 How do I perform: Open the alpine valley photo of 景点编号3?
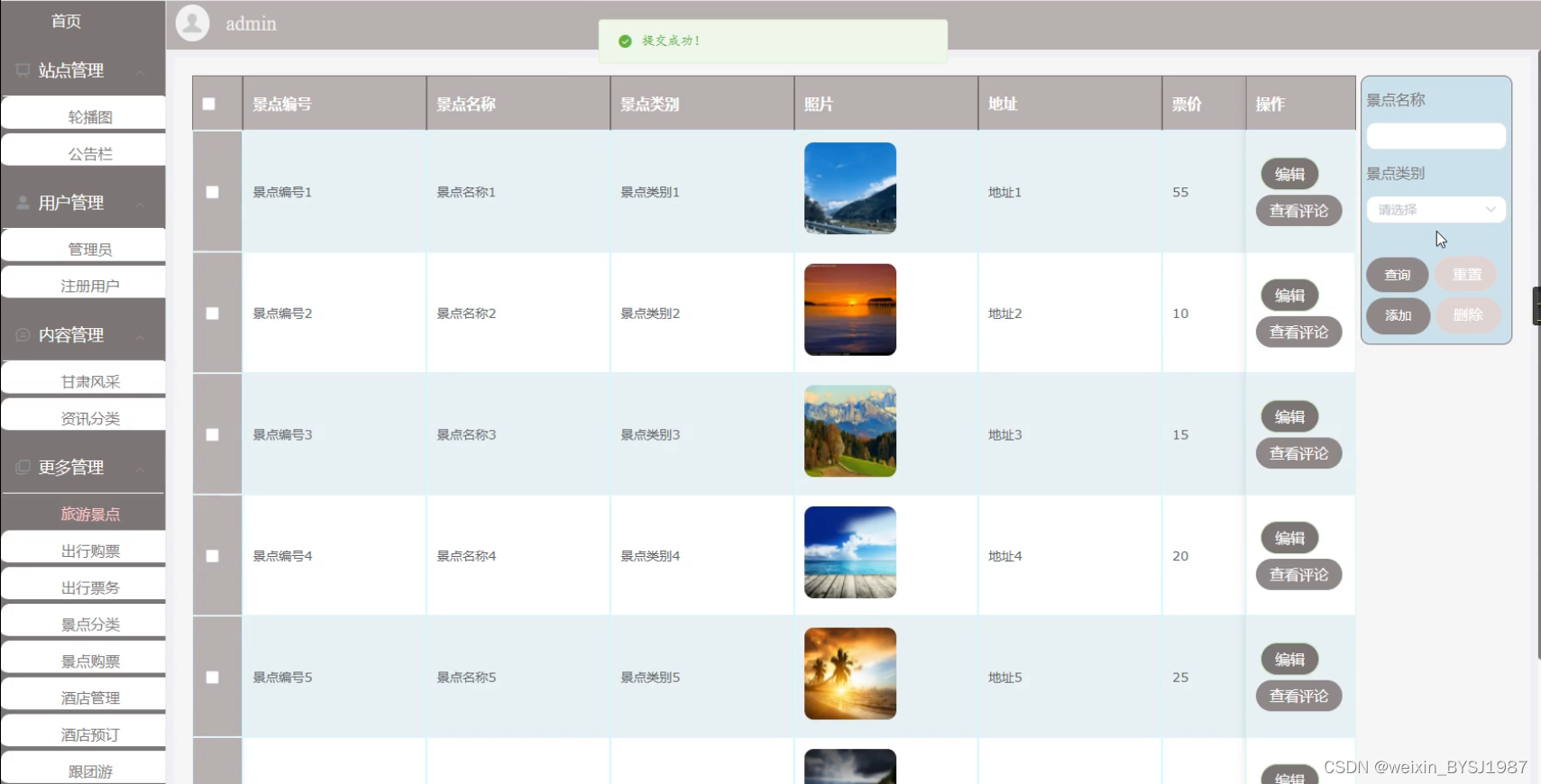(850, 431)
